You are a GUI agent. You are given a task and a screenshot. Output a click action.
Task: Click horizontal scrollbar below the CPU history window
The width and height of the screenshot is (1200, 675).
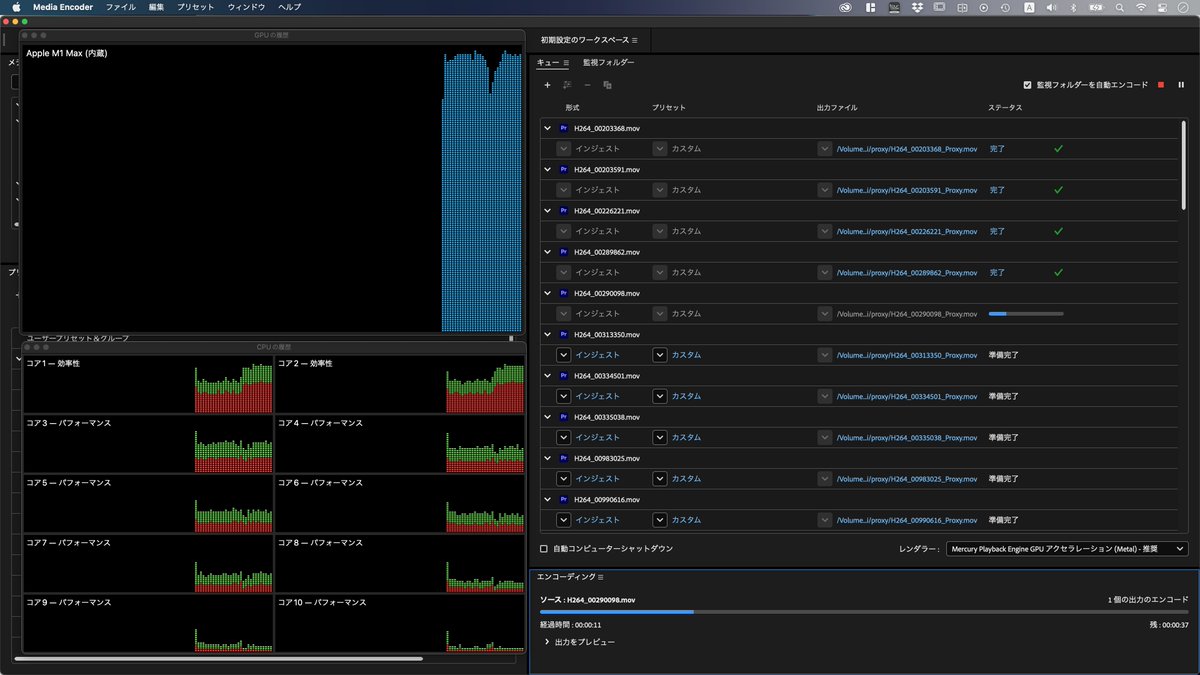point(218,659)
